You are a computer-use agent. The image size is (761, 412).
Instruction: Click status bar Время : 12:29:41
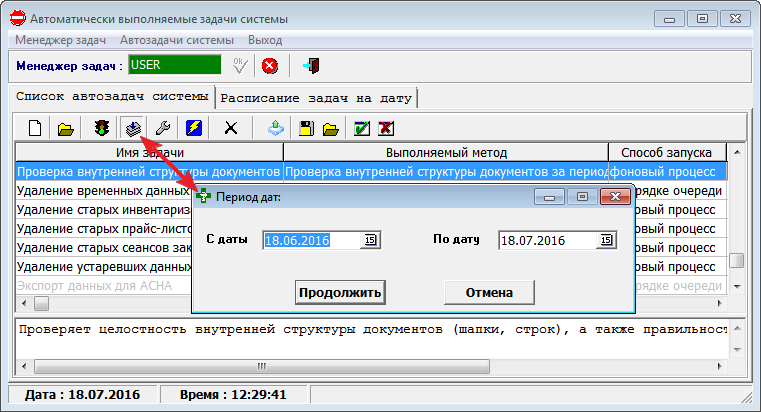click(x=233, y=395)
